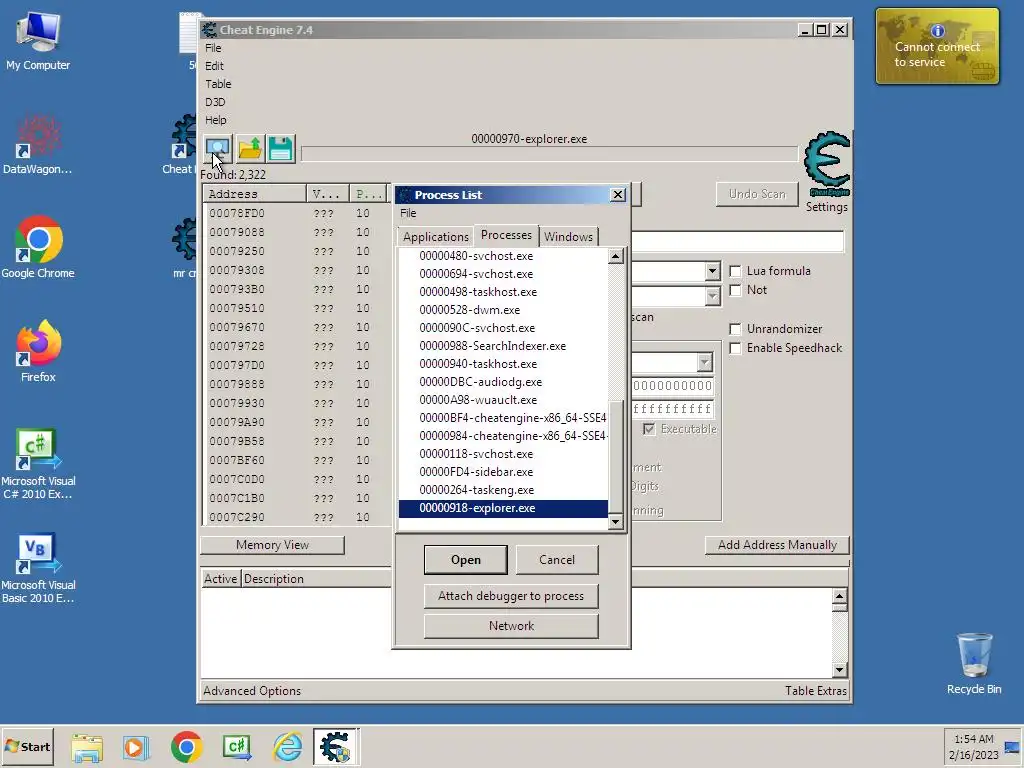Open Memory View
This screenshot has width=1024, height=768.
(x=272, y=545)
